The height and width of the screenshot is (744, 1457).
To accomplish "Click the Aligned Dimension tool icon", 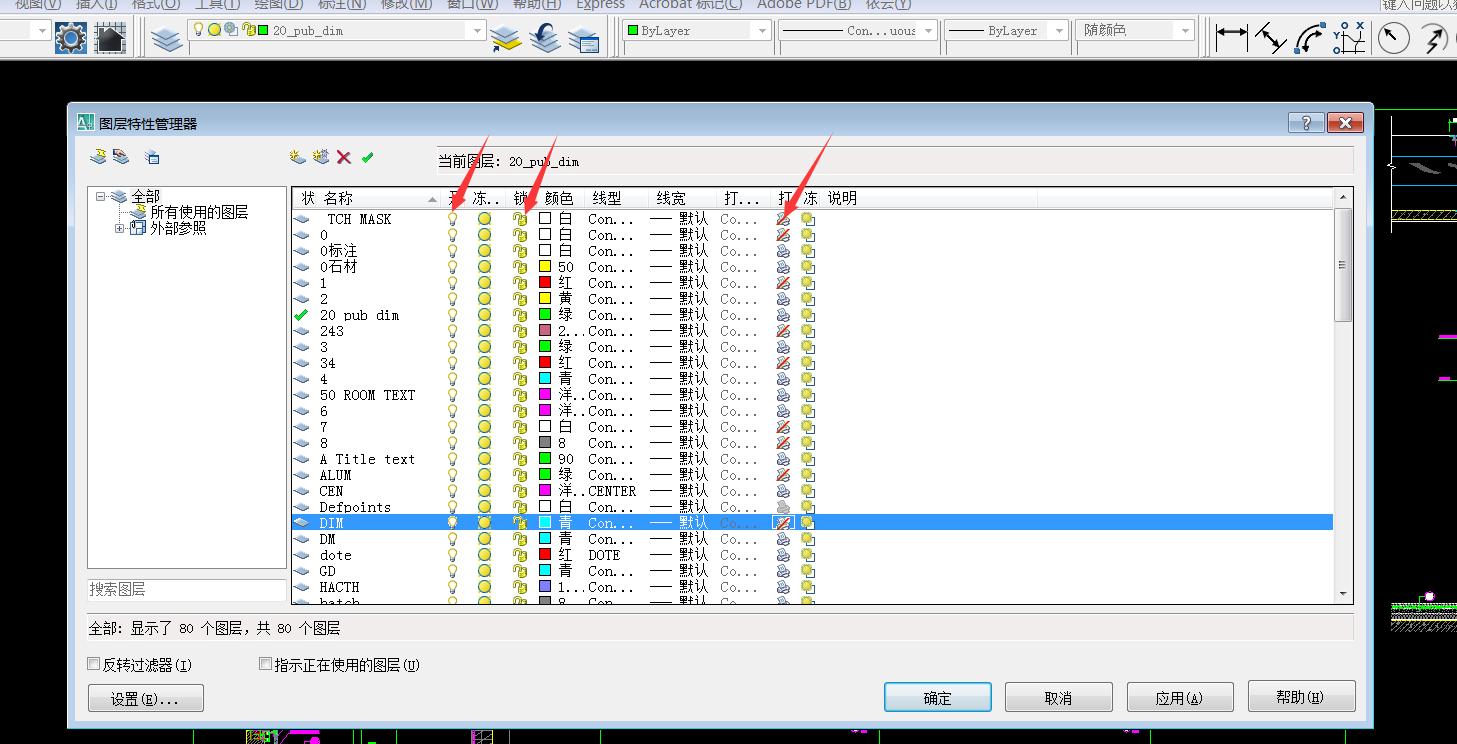I will (1270, 38).
